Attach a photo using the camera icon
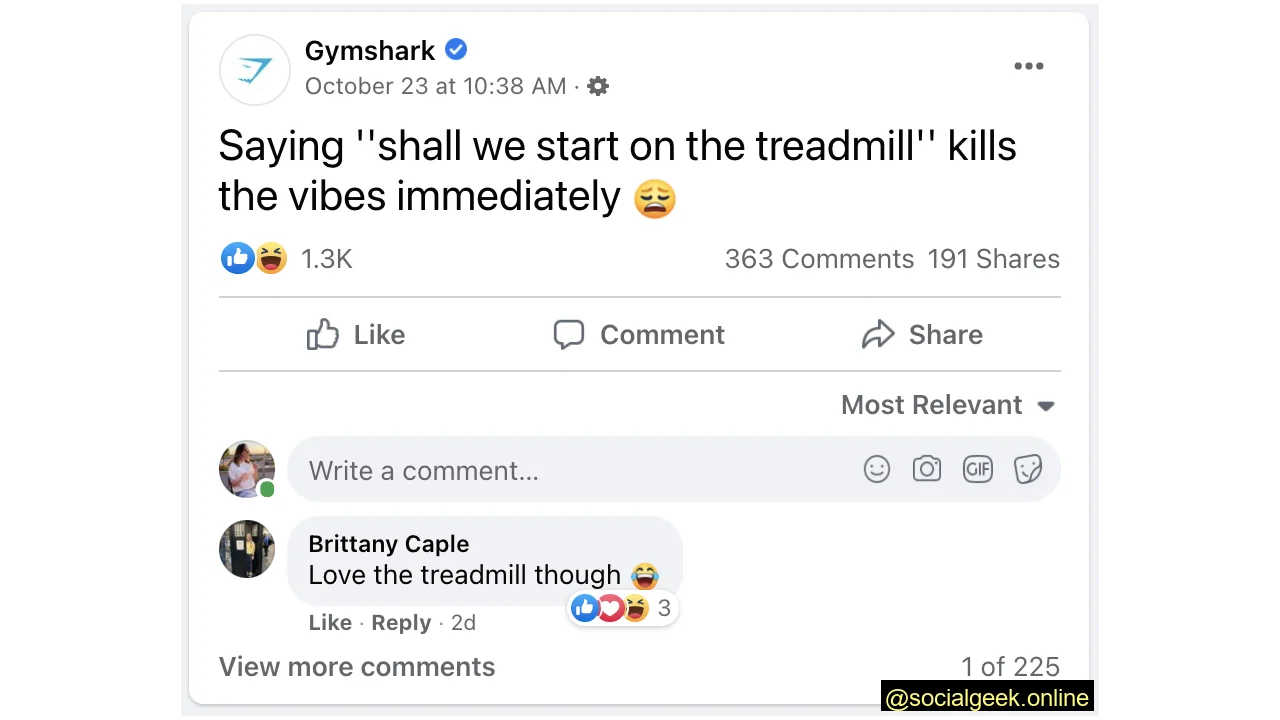Image resolution: width=1280 pixels, height=720 pixels. [x=927, y=469]
